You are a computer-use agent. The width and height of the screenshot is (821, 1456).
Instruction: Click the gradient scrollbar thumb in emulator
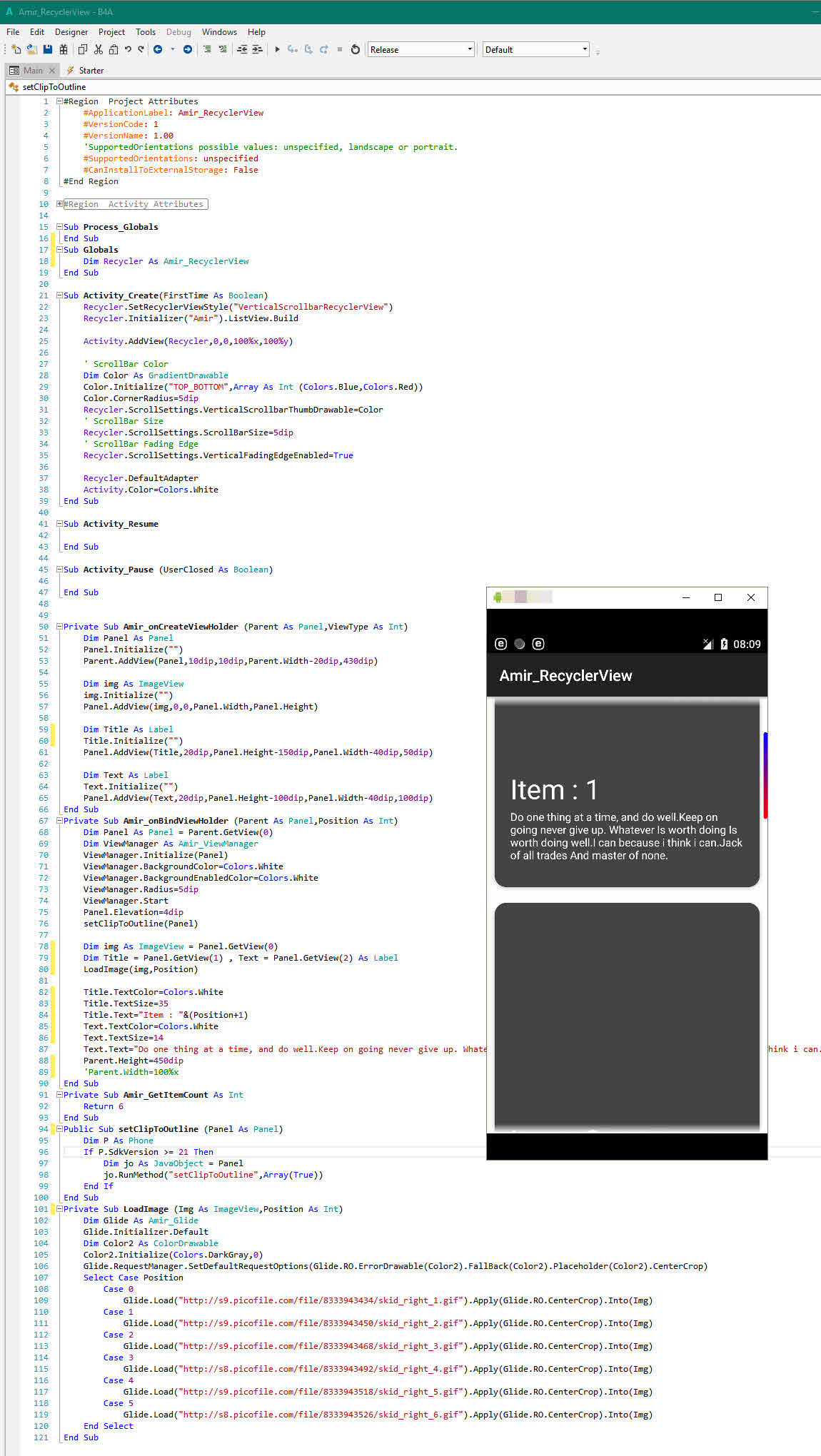tap(765, 775)
